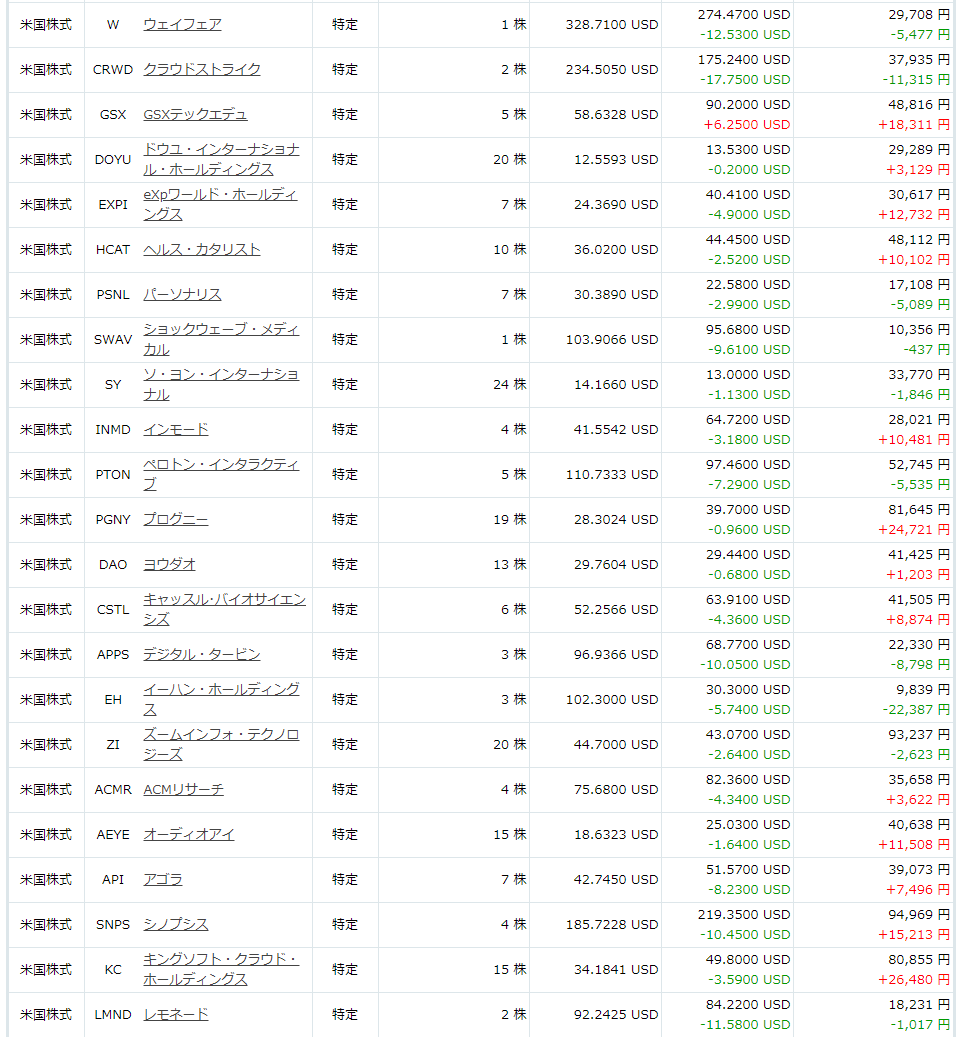Select ticker symbol AEYE
The width and height of the screenshot is (960, 1037).
(x=113, y=834)
